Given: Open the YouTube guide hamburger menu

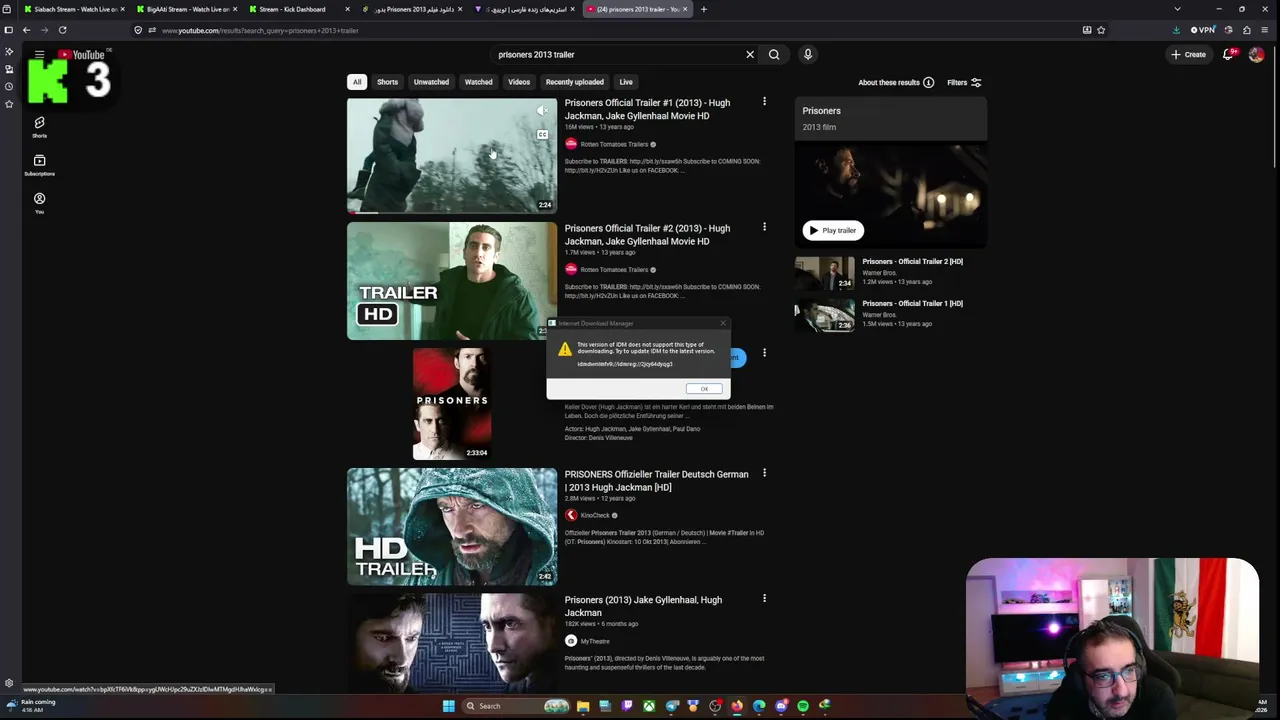Looking at the screenshot, I should (x=39, y=55).
